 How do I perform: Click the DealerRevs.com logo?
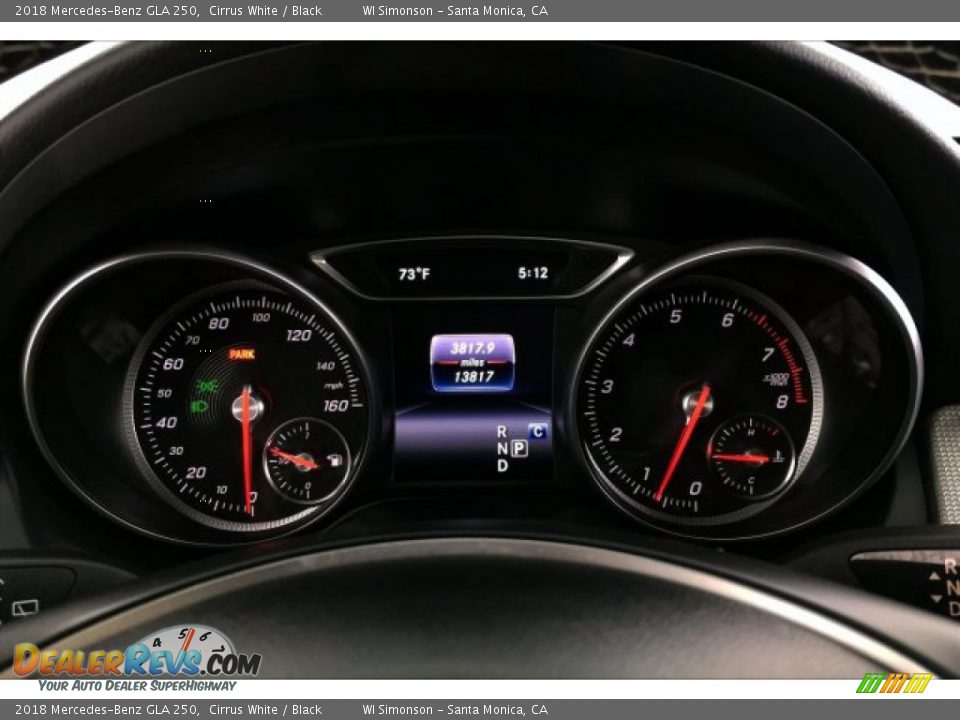pyautogui.click(x=137, y=658)
